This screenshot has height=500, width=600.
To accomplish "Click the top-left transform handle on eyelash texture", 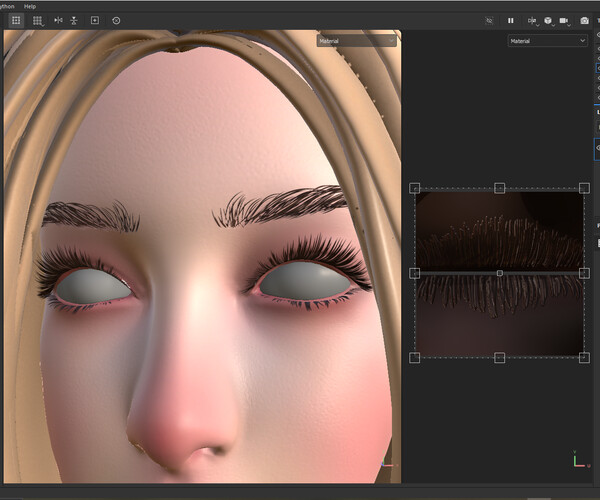I will [415, 188].
